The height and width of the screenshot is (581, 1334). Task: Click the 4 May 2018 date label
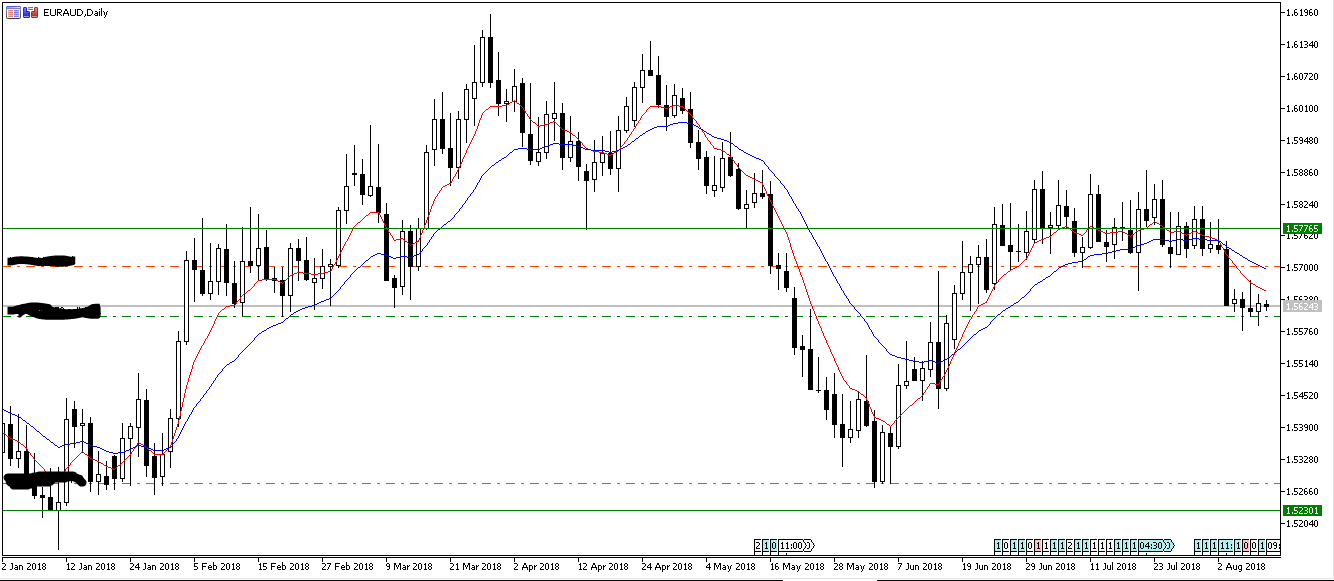(x=733, y=566)
